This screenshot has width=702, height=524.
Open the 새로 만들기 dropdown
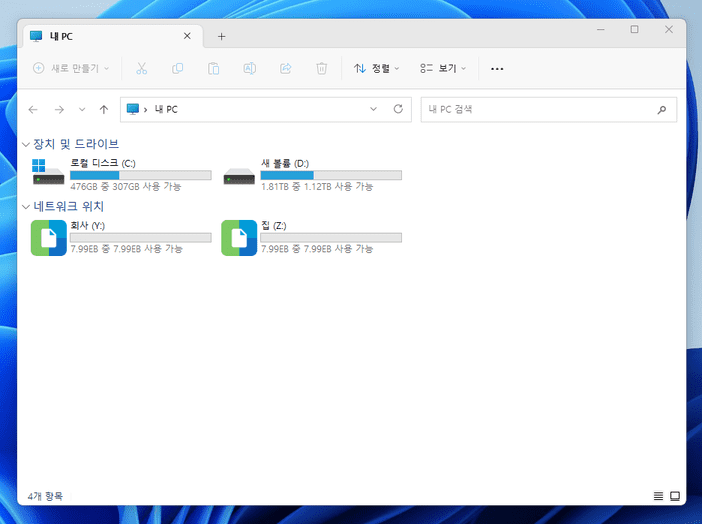(x=71, y=69)
